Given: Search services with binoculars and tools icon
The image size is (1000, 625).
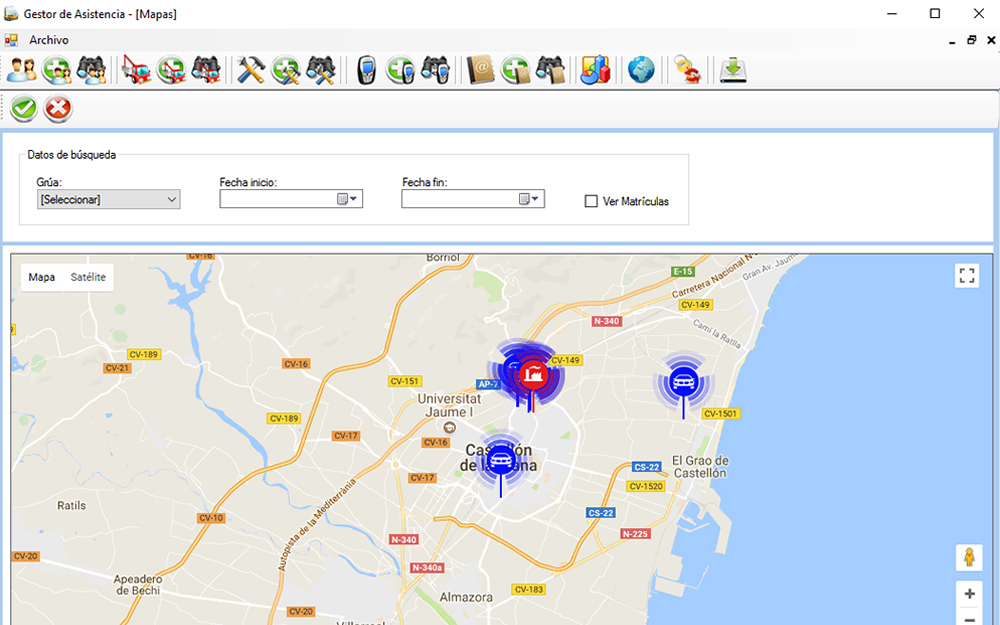Looking at the screenshot, I should pyautogui.click(x=321, y=70).
